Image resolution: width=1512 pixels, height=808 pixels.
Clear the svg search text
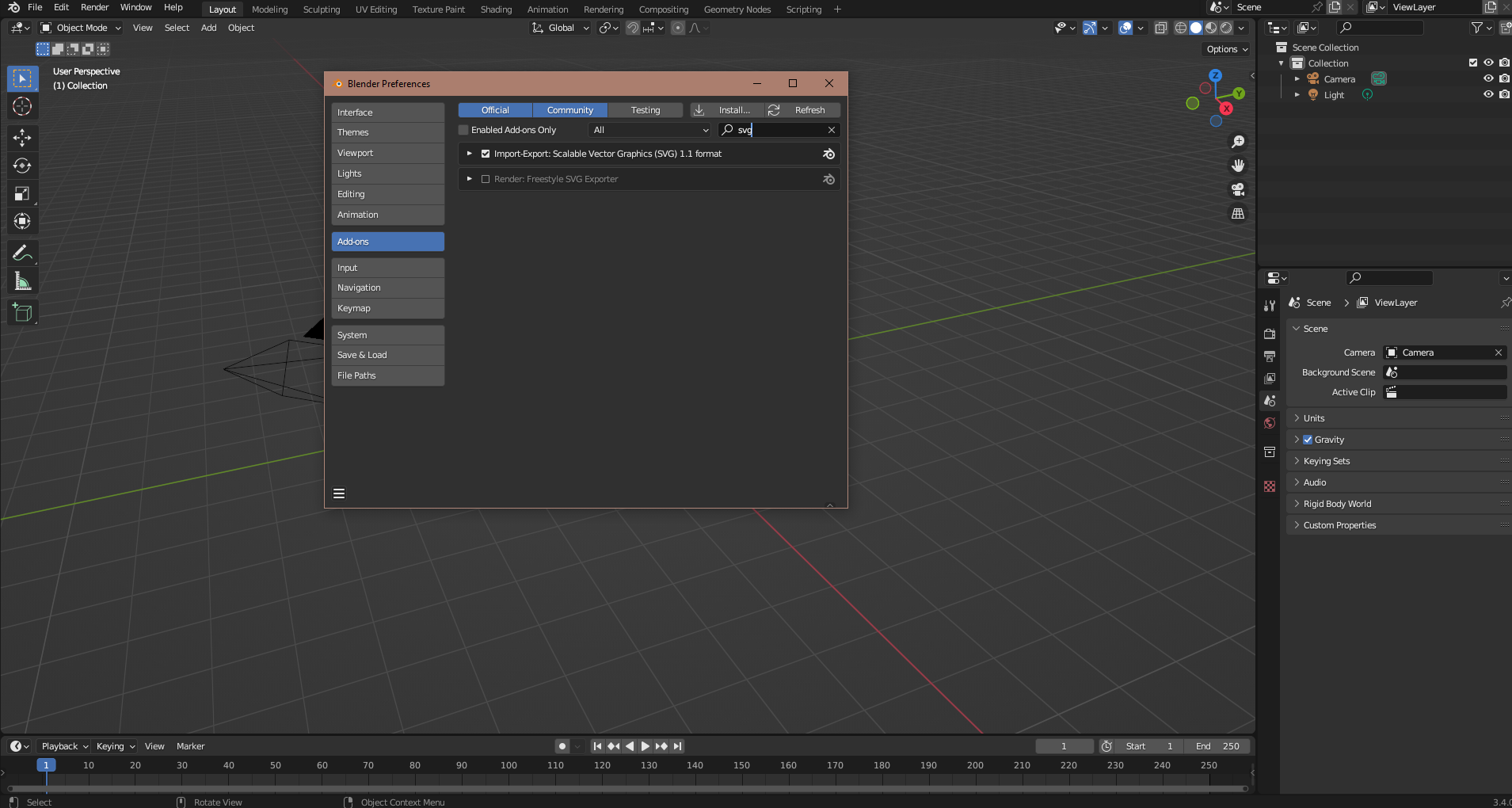pyautogui.click(x=832, y=130)
